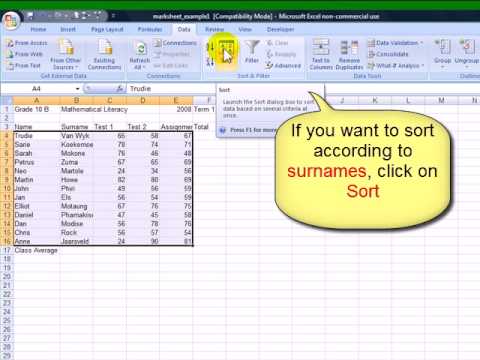Open the Review ribbon tab

click(x=214, y=29)
